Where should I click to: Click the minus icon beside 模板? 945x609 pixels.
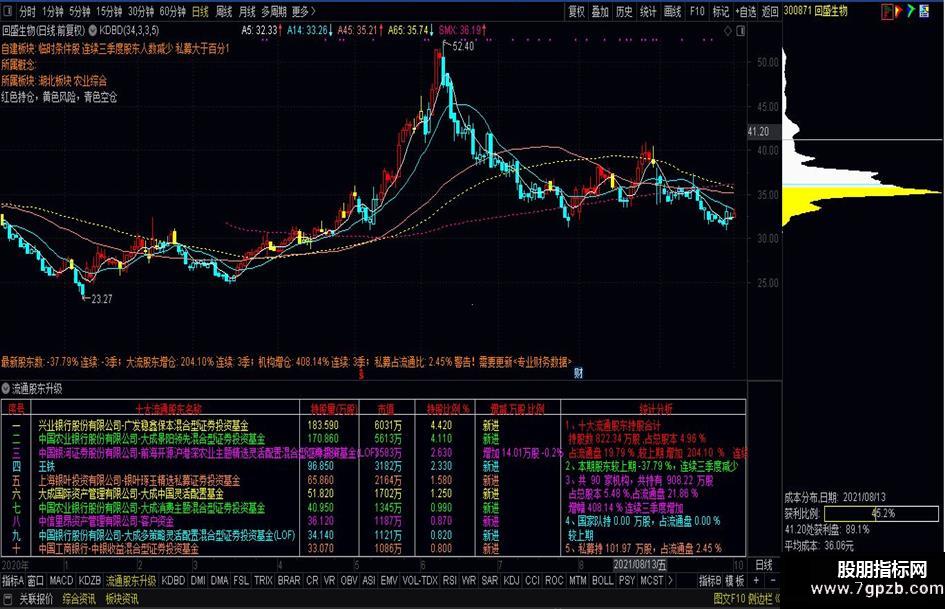pyautogui.click(x=773, y=580)
